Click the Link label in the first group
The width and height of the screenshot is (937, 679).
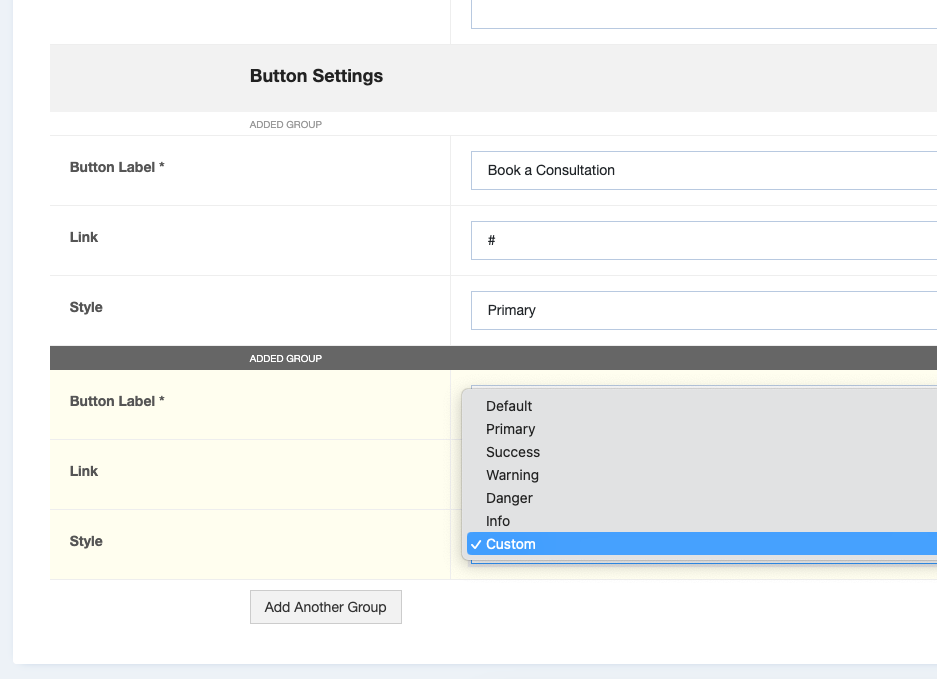(x=84, y=237)
